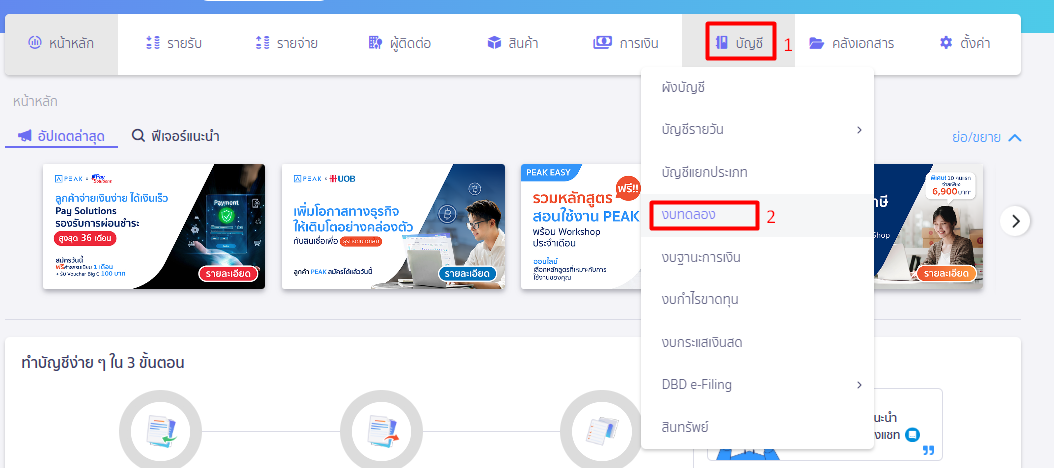Open the Pay Solutions promotion banner
This screenshot has width=1054, height=468.
pyautogui.click(x=154, y=227)
